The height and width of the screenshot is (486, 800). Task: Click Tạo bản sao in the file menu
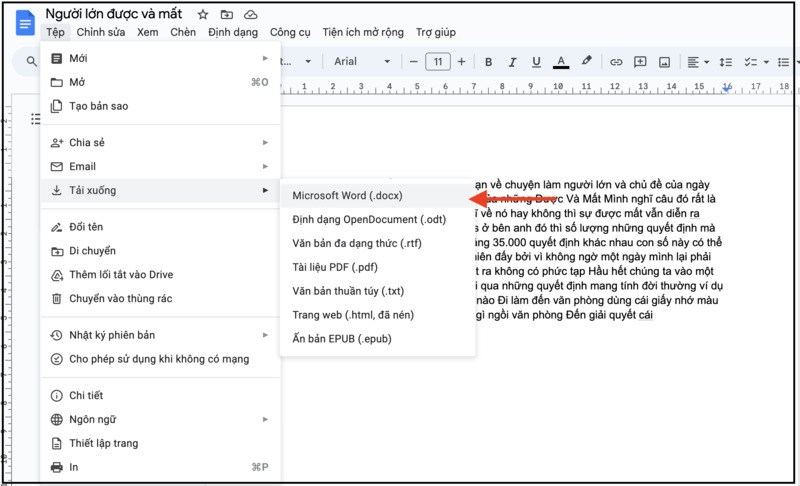98,106
